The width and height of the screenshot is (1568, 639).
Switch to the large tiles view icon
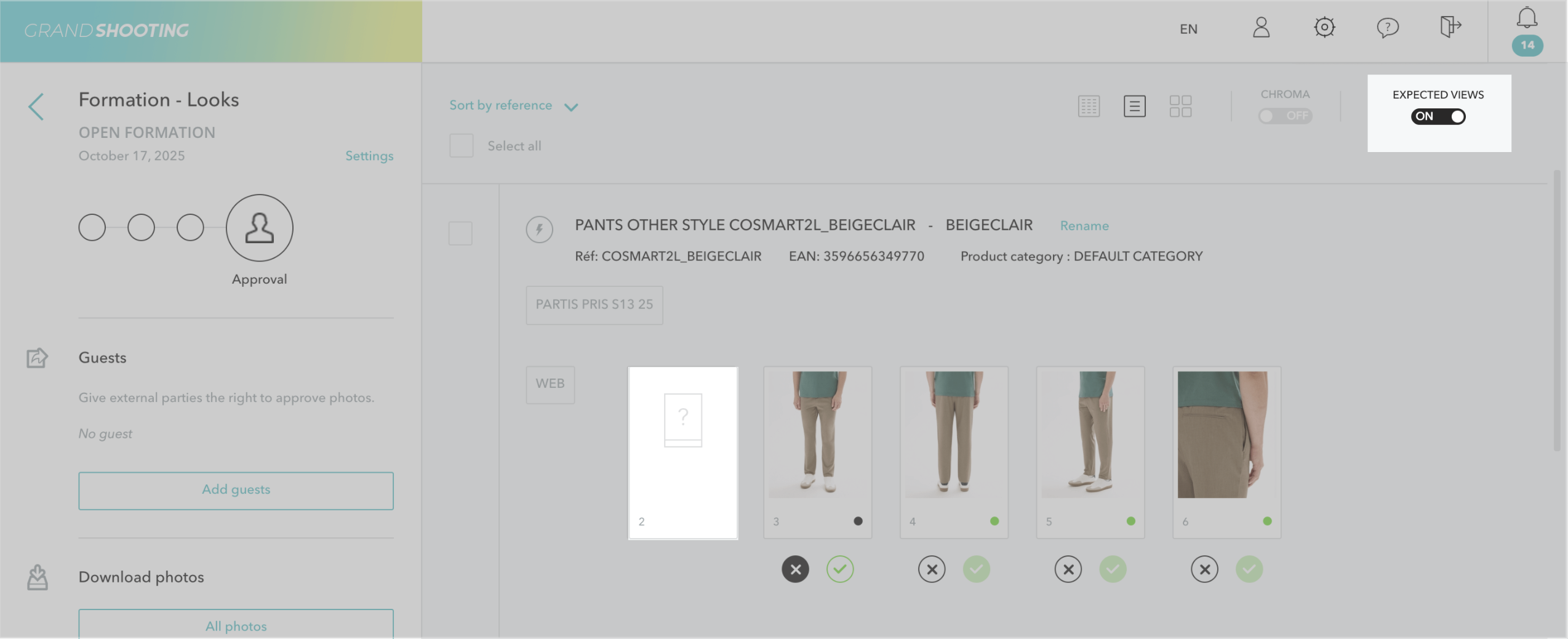tap(1180, 106)
